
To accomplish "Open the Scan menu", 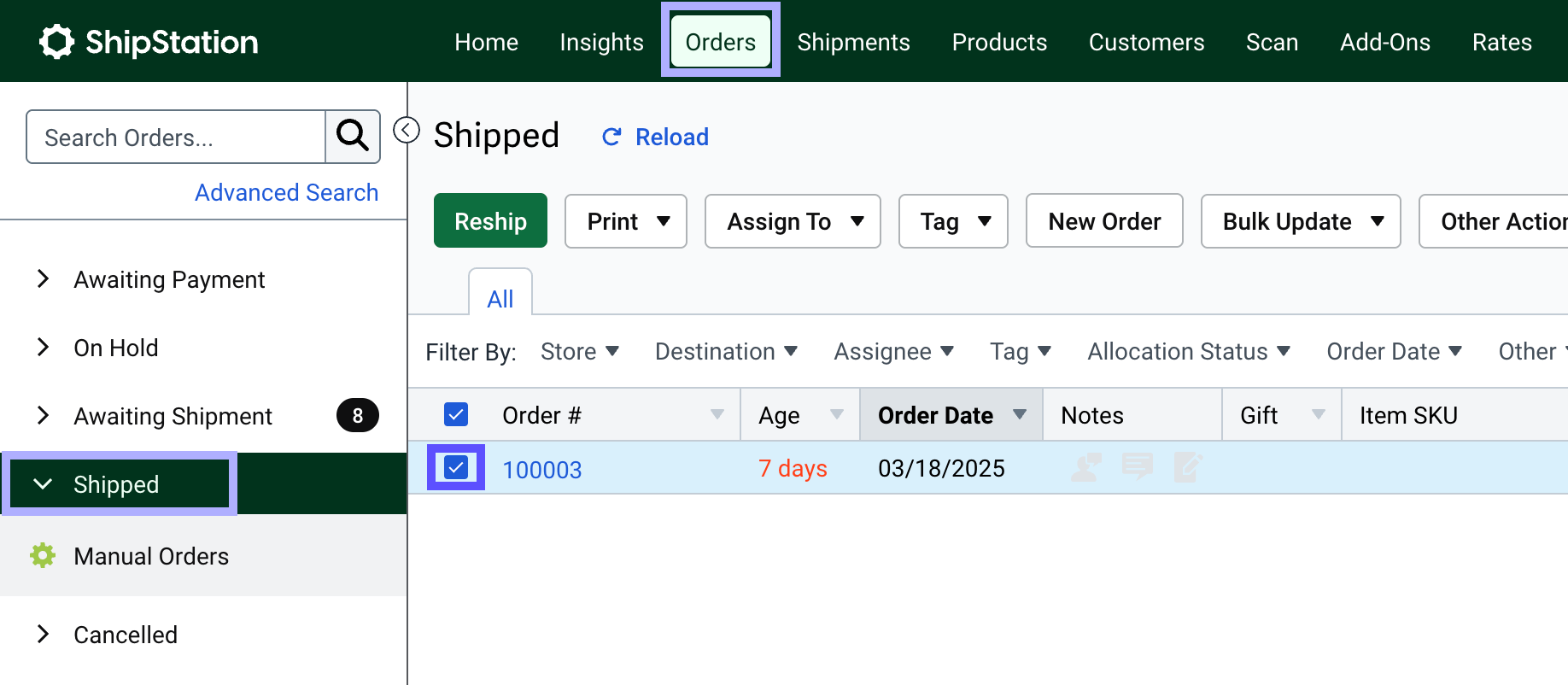I will point(1272,42).
